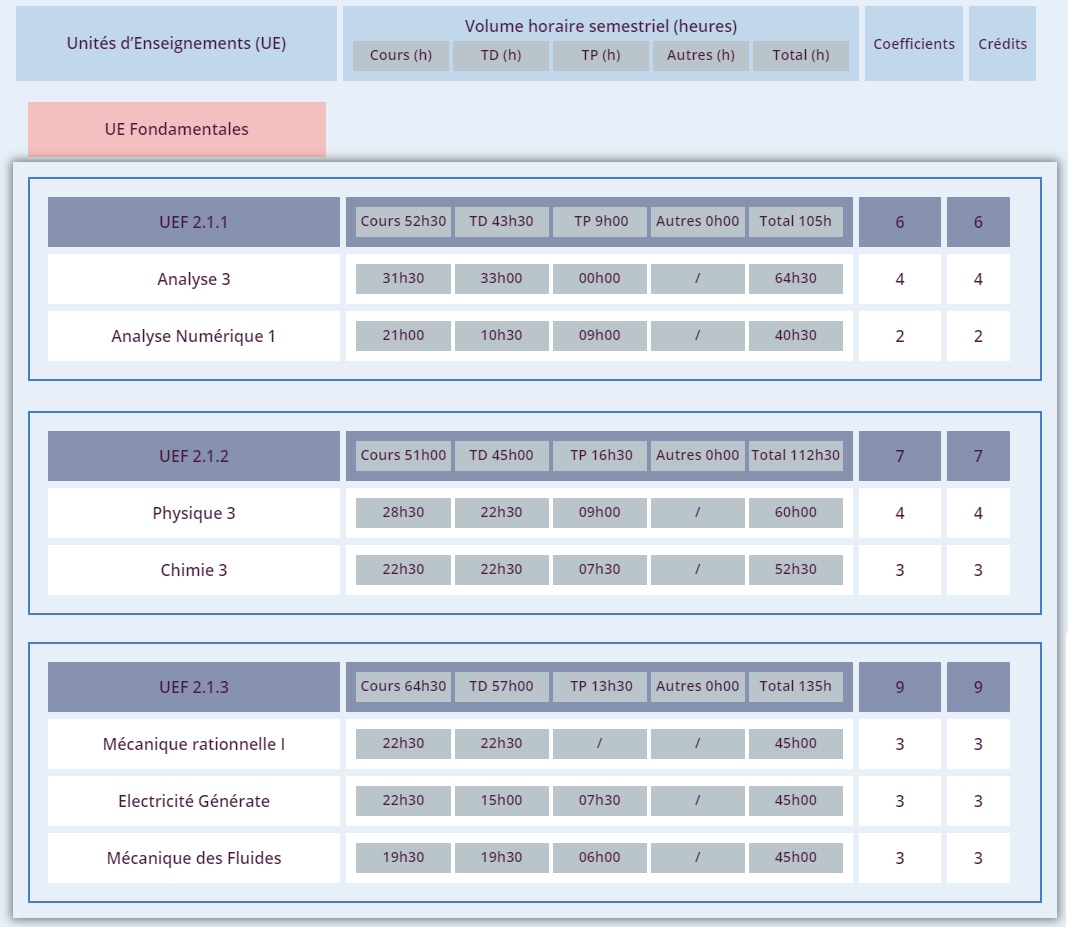Image resolution: width=1070 pixels, height=929 pixels.
Task: Click the TP 9h00 cell in UEF 2.1.1
Action: (x=601, y=222)
